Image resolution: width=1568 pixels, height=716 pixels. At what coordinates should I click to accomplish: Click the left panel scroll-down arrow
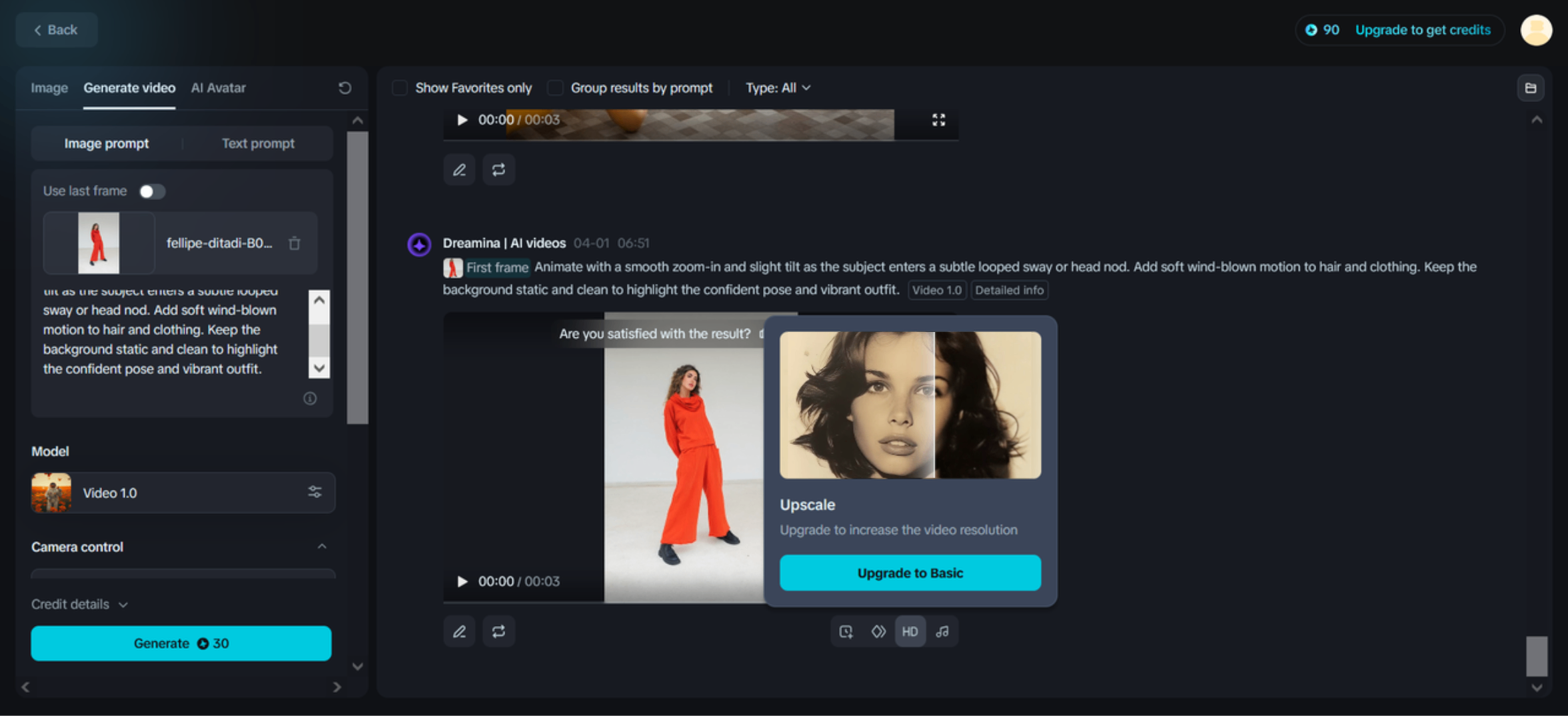click(x=357, y=667)
